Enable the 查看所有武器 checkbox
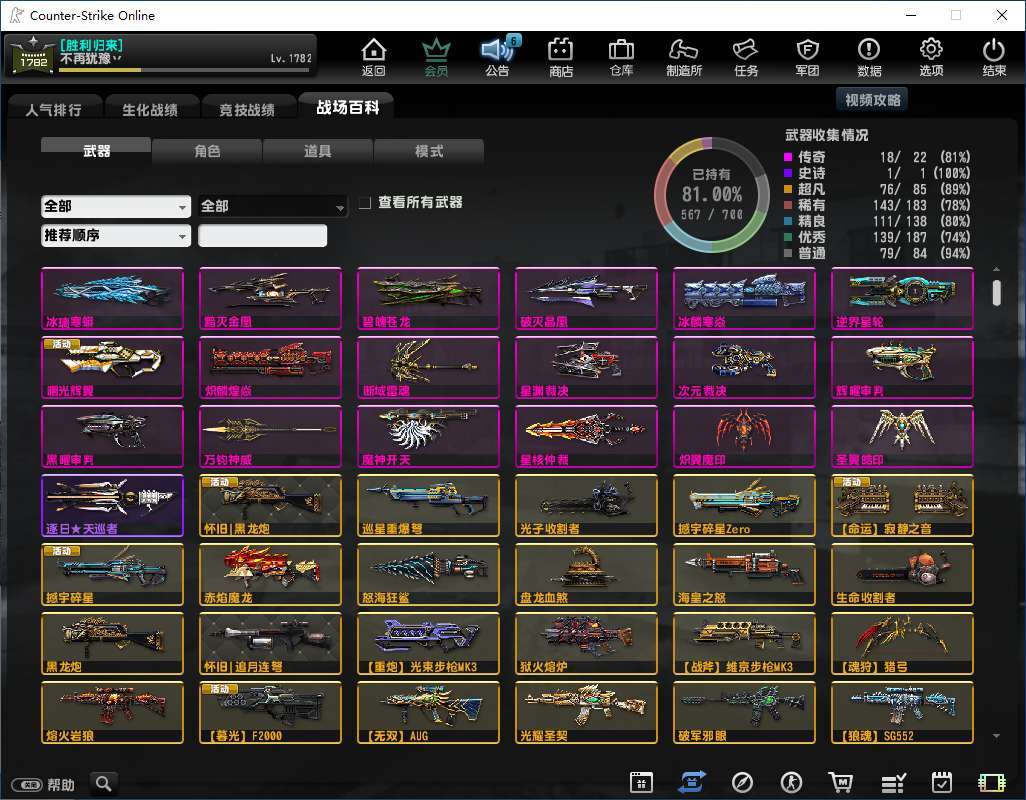Image resolution: width=1026 pixels, height=800 pixels. (365, 203)
